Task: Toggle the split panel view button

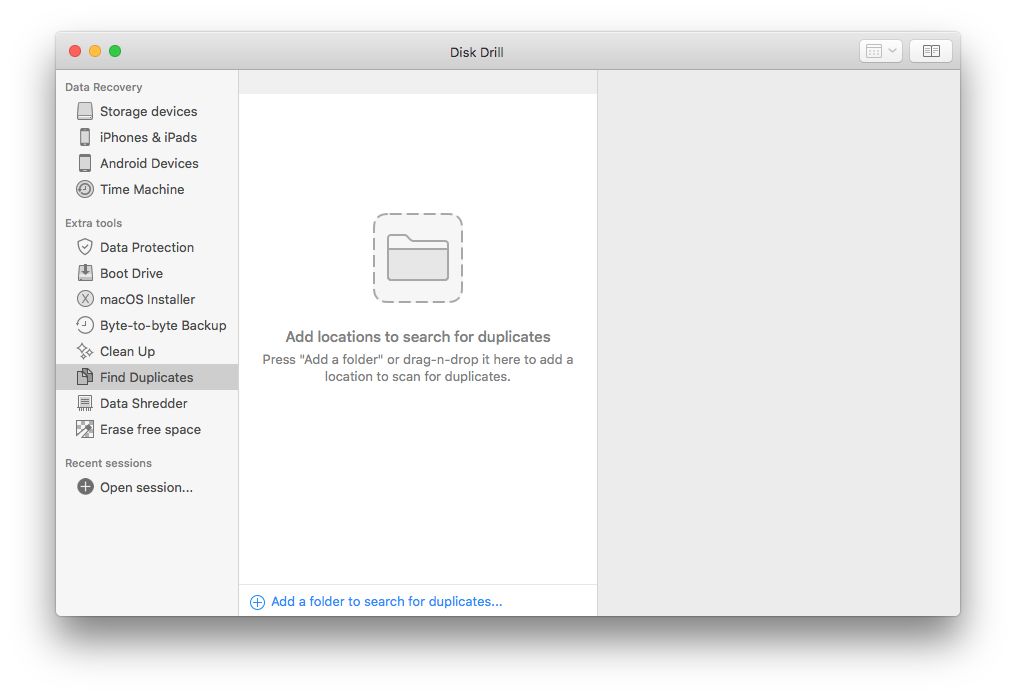Action: pos(931,51)
